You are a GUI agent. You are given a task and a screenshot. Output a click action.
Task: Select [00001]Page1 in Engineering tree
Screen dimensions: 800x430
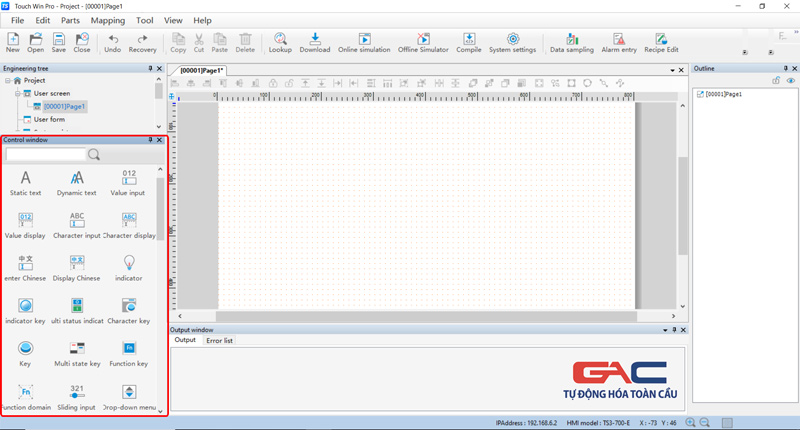(64, 107)
